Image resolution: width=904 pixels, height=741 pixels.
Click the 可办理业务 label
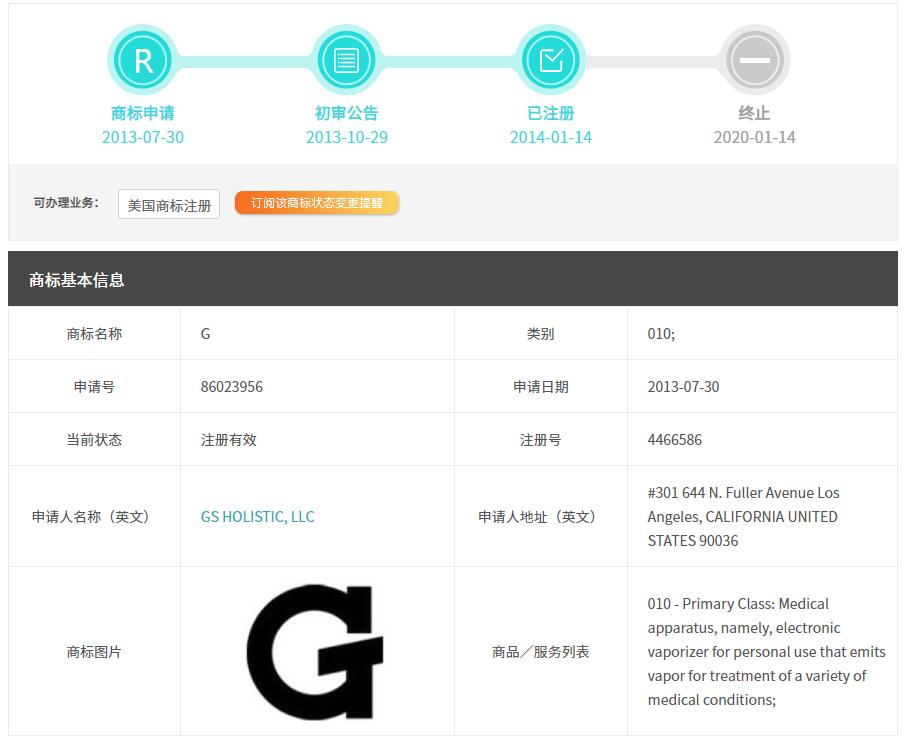(x=66, y=203)
